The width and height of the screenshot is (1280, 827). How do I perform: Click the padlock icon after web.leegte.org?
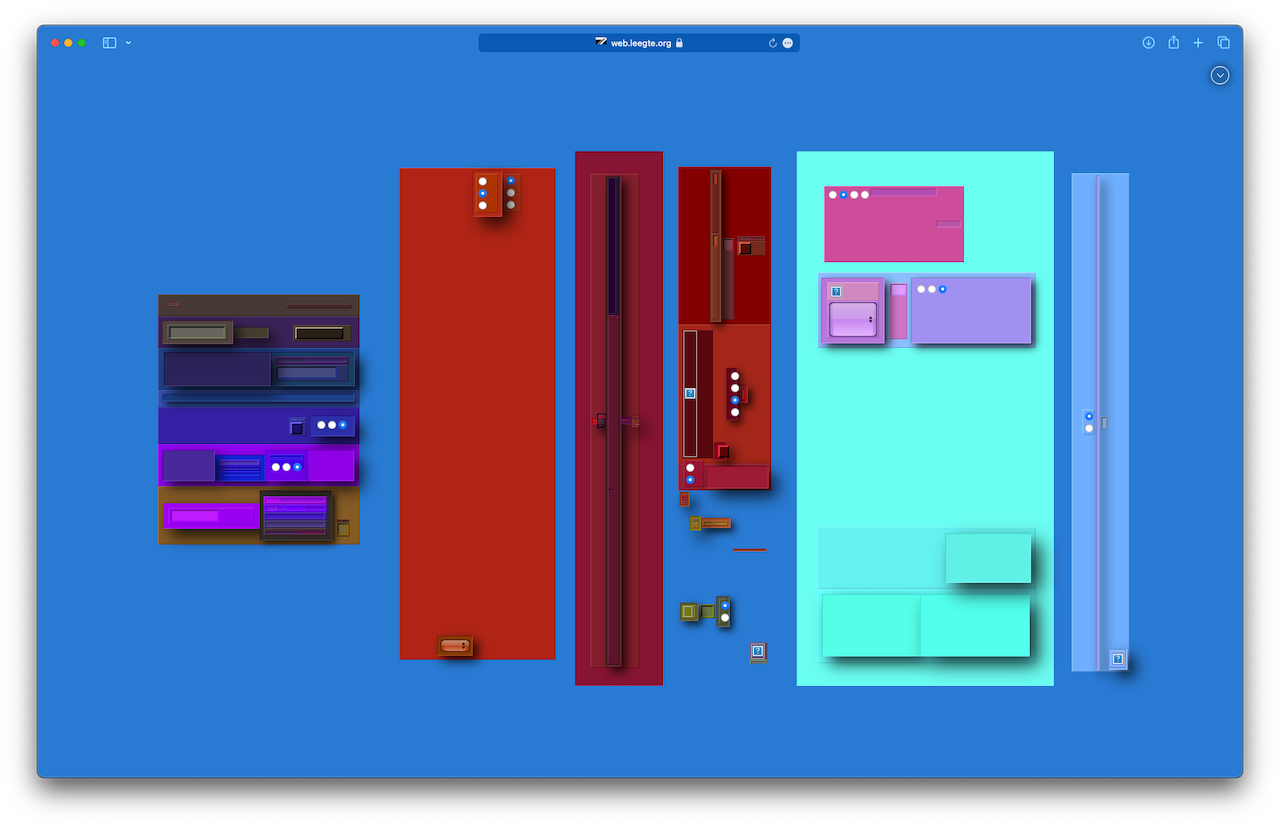(x=679, y=43)
